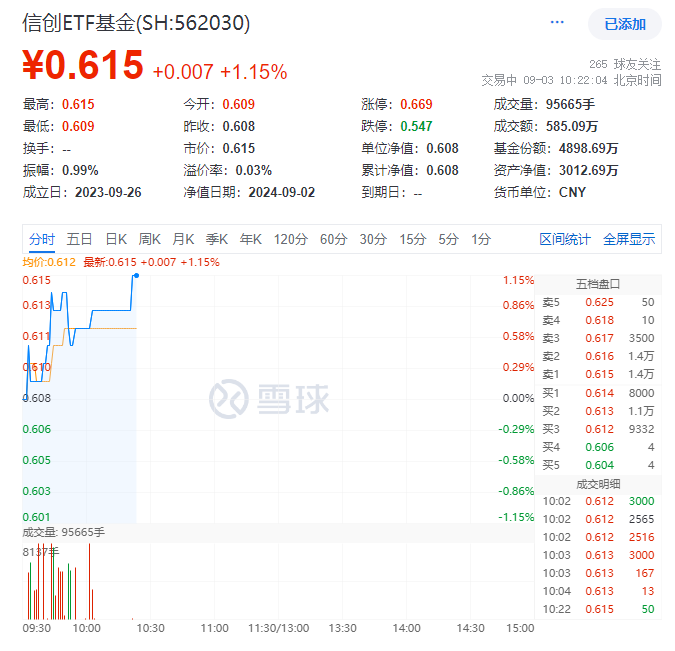The height and width of the screenshot is (651, 675).
Task: Click the 10:30 time axis label
Action: tap(151, 628)
